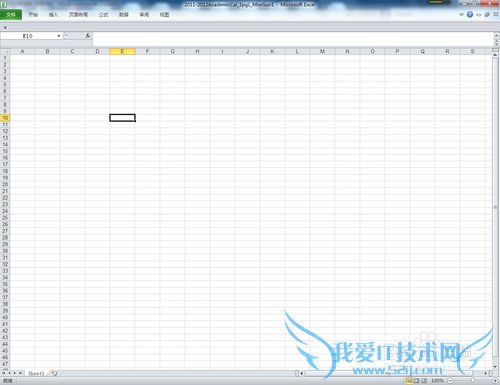Click the Insert Function fx icon
The width and height of the screenshot is (500, 385).
[88, 35]
